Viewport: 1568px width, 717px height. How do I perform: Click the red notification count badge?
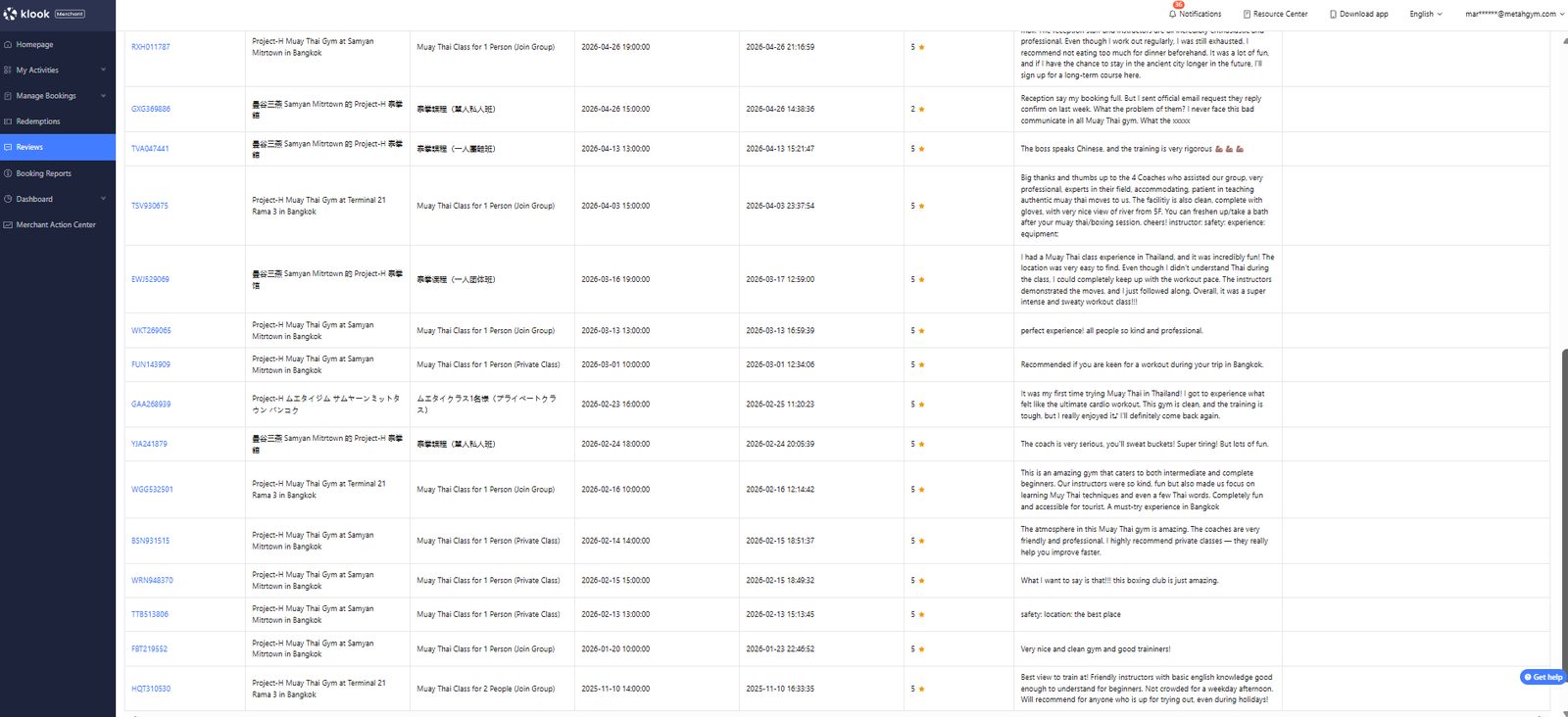pyautogui.click(x=1179, y=5)
